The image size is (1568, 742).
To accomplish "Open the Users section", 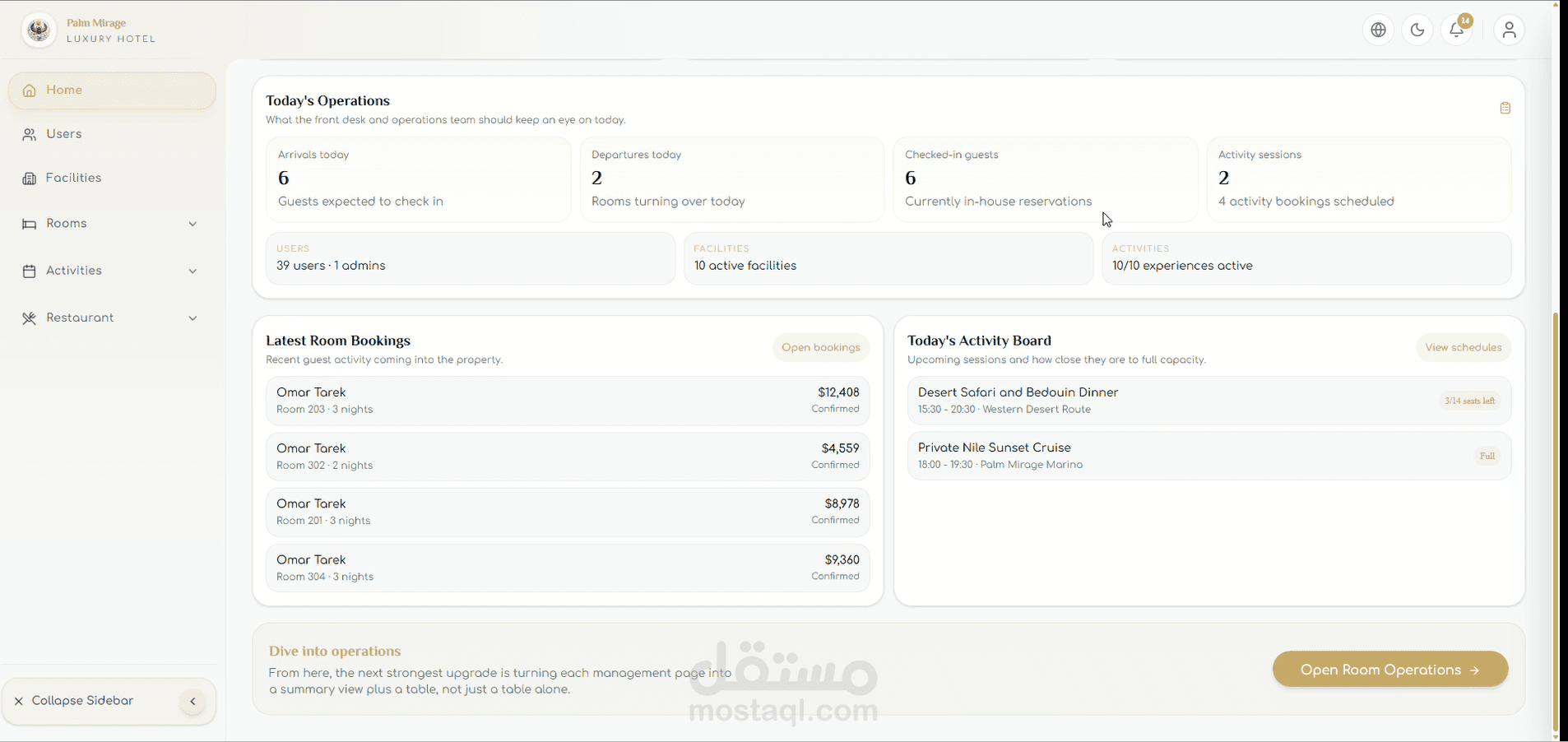I will pyautogui.click(x=112, y=134).
